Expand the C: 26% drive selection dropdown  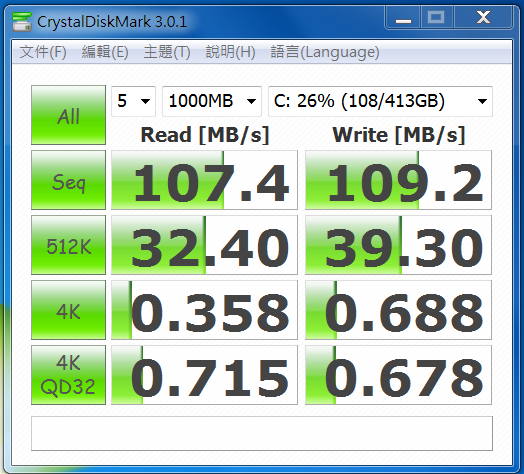pos(380,101)
